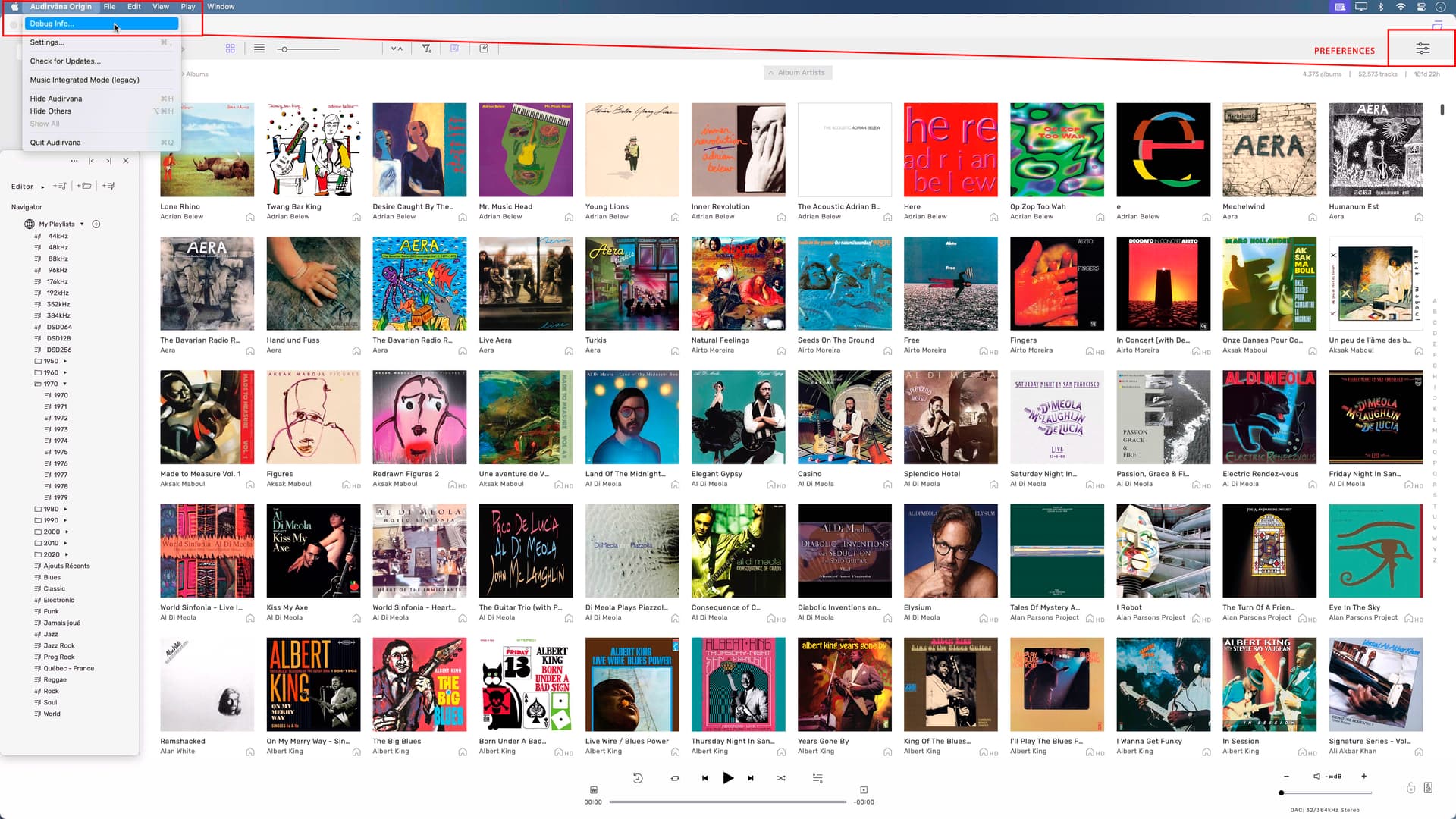Viewport: 1456px width, 819px height.
Task: Click the plus circle beside My Playlists
Action: click(x=96, y=224)
